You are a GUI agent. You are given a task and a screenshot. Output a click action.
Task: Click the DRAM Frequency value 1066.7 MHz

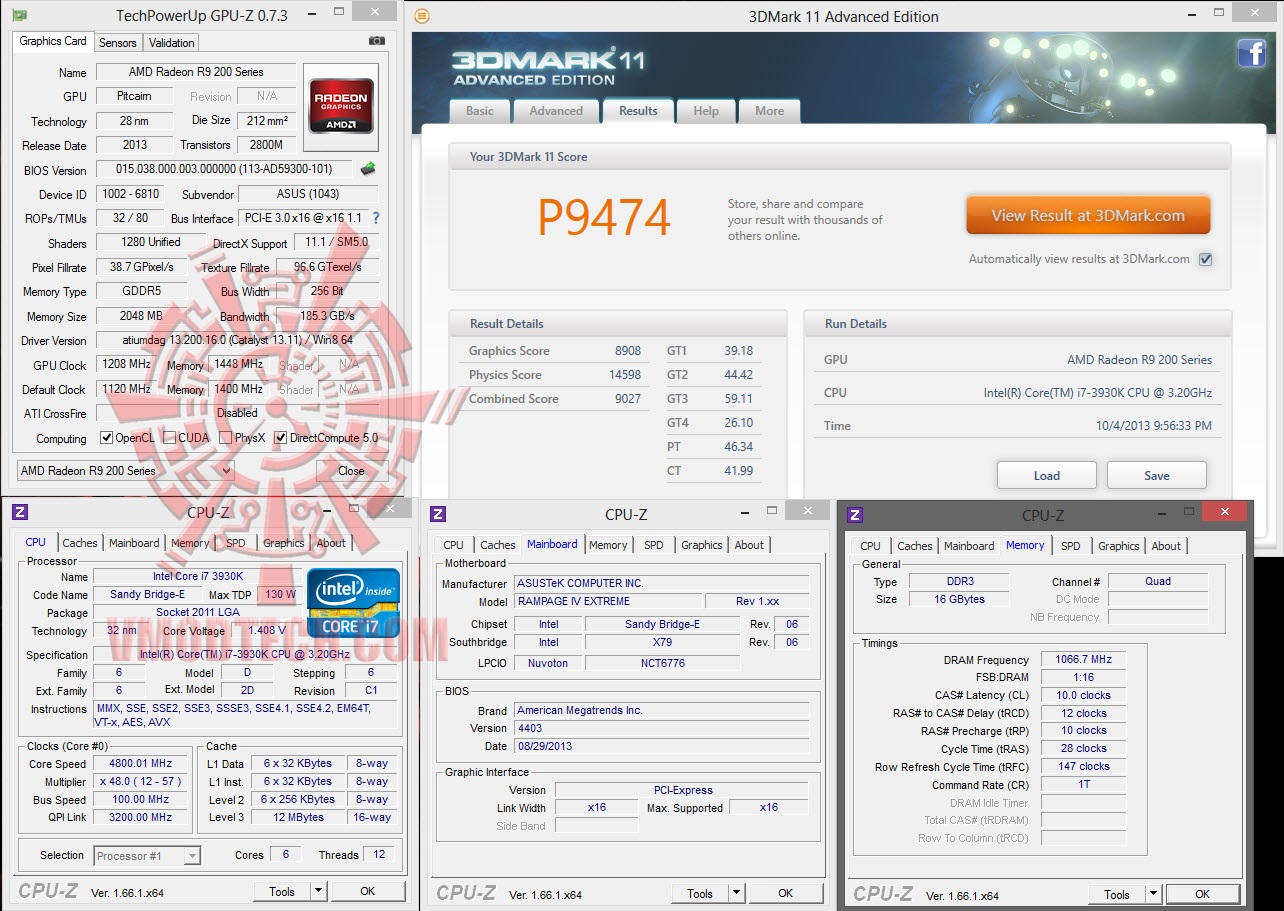1083,660
